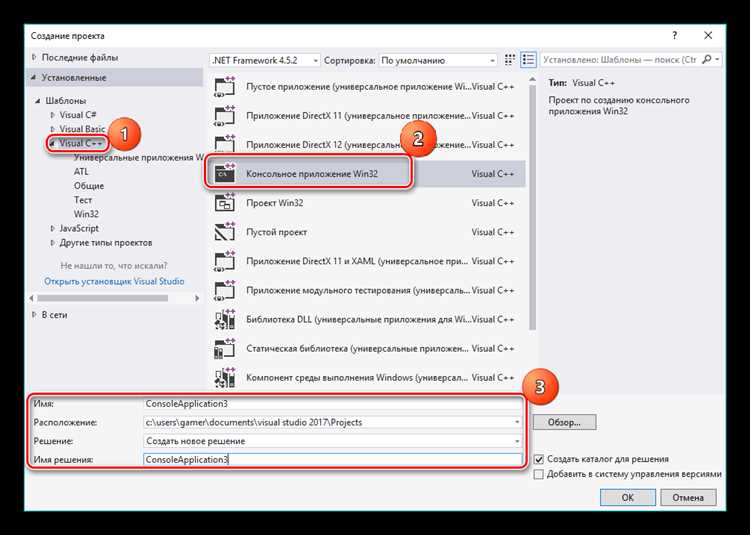
Task: Select Visual C++ in the templates tree
Action: point(81,143)
